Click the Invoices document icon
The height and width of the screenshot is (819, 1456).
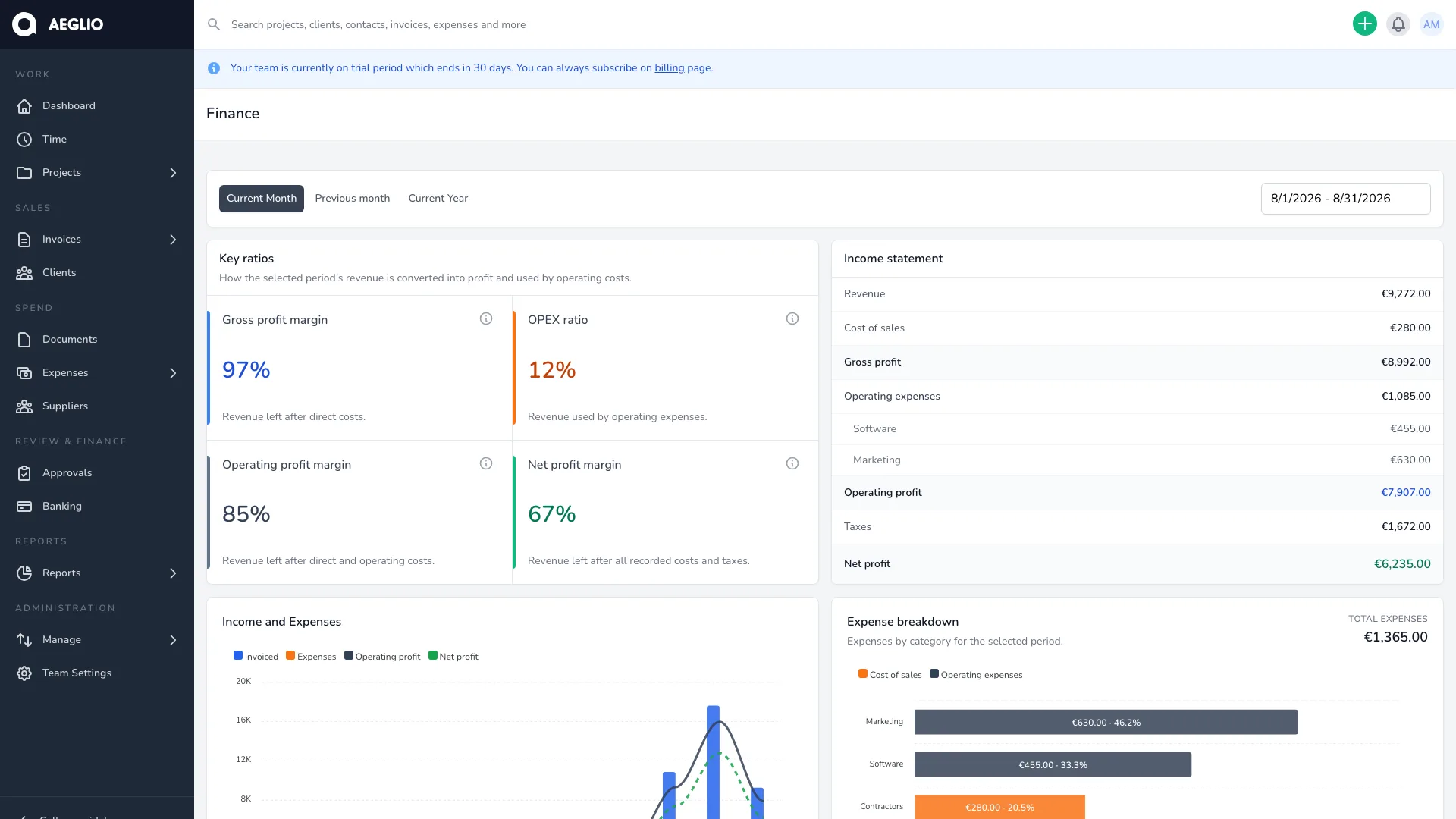[24, 240]
